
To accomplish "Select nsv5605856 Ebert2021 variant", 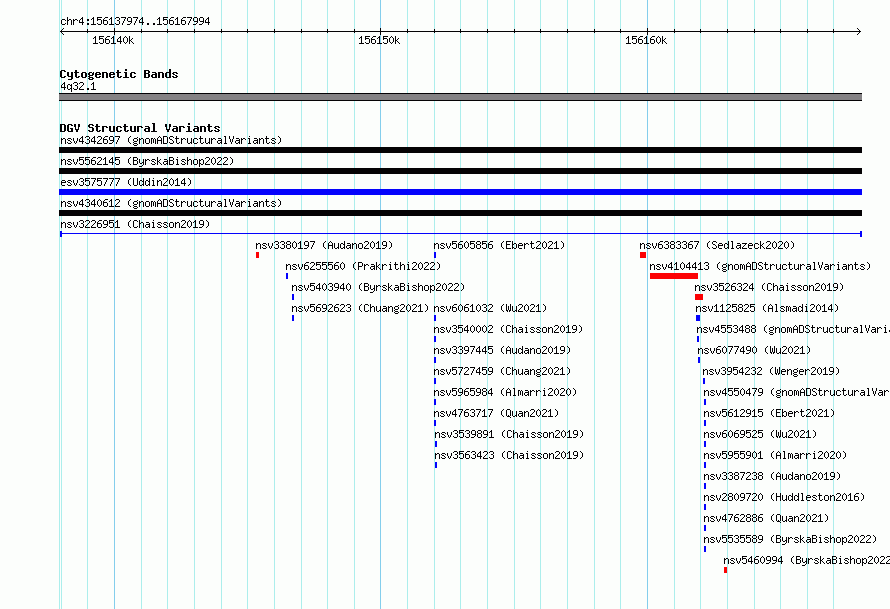I will point(499,245).
